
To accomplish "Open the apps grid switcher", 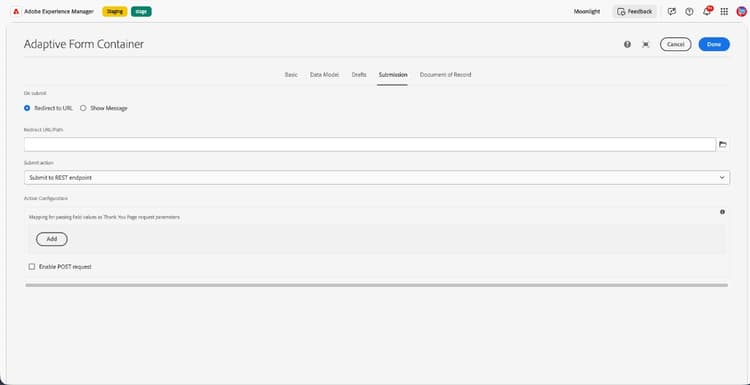I will coord(724,11).
